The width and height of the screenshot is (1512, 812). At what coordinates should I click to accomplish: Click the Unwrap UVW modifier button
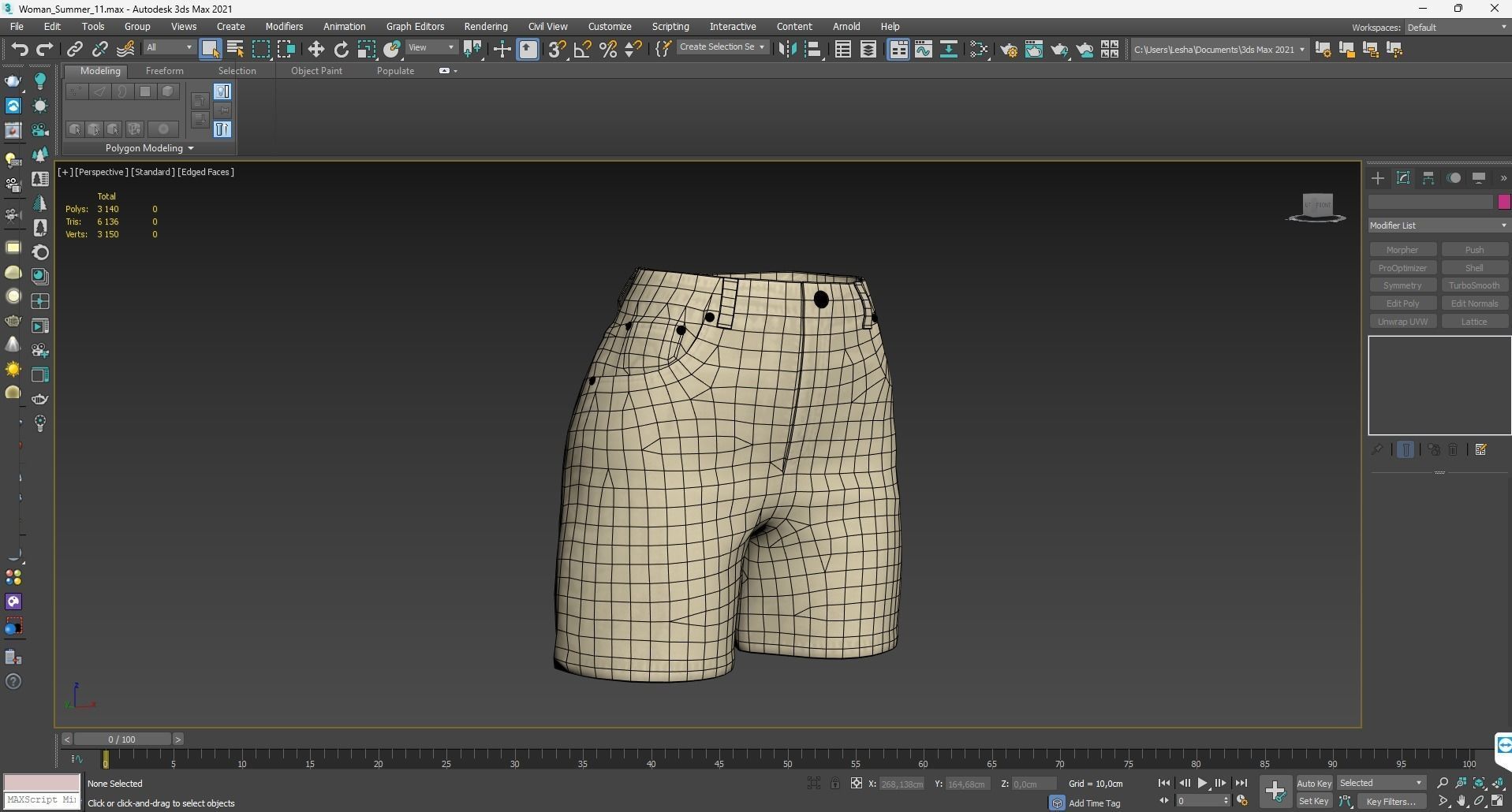point(1402,322)
